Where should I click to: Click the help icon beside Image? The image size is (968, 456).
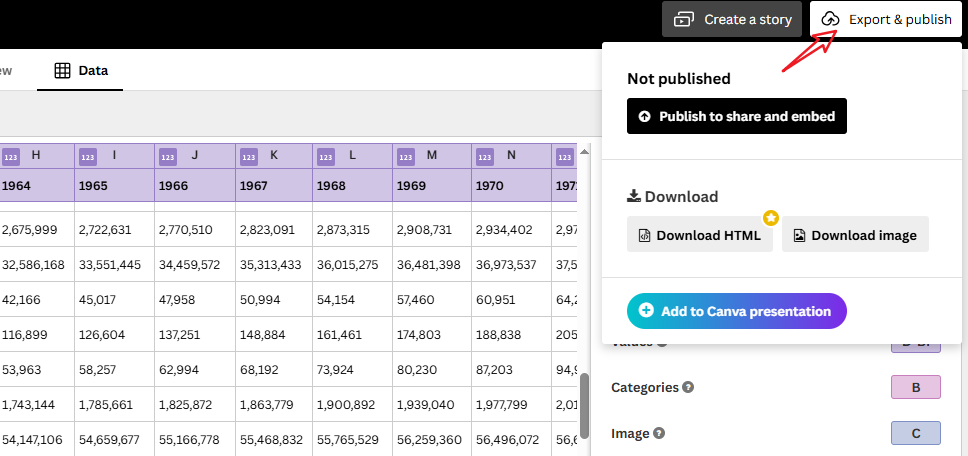pyautogui.click(x=659, y=433)
